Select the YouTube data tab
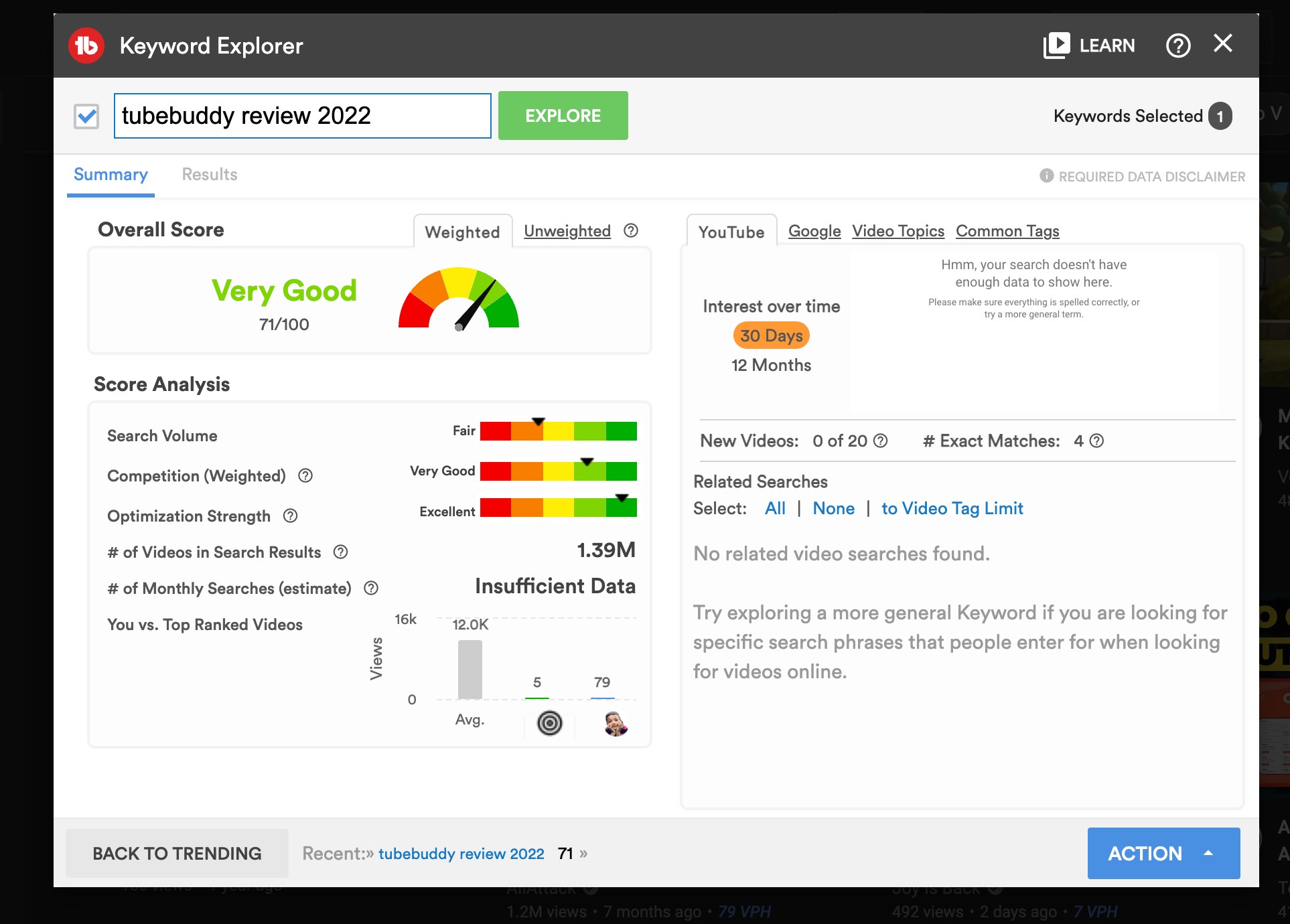The width and height of the screenshot is (1290, 924). click(x=731, y=232)
